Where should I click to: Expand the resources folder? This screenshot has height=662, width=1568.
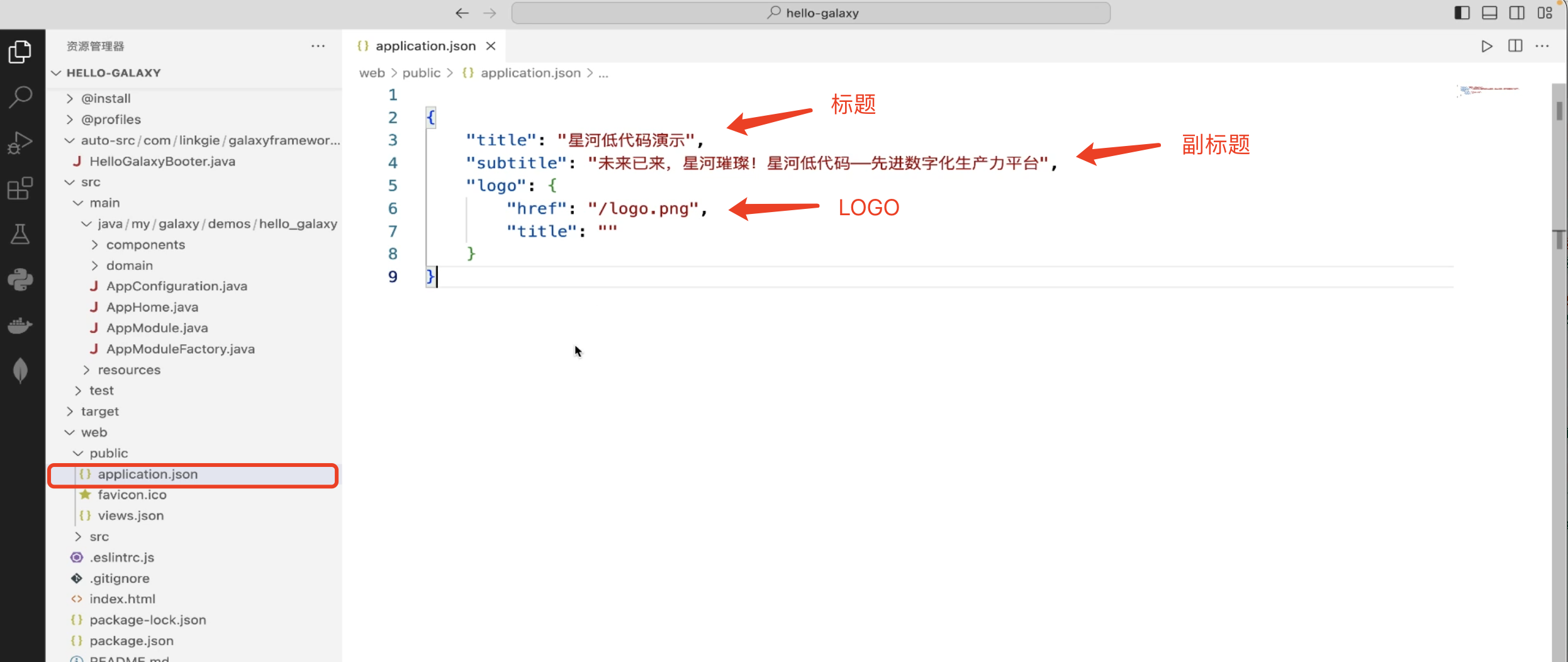click(194, 370)
